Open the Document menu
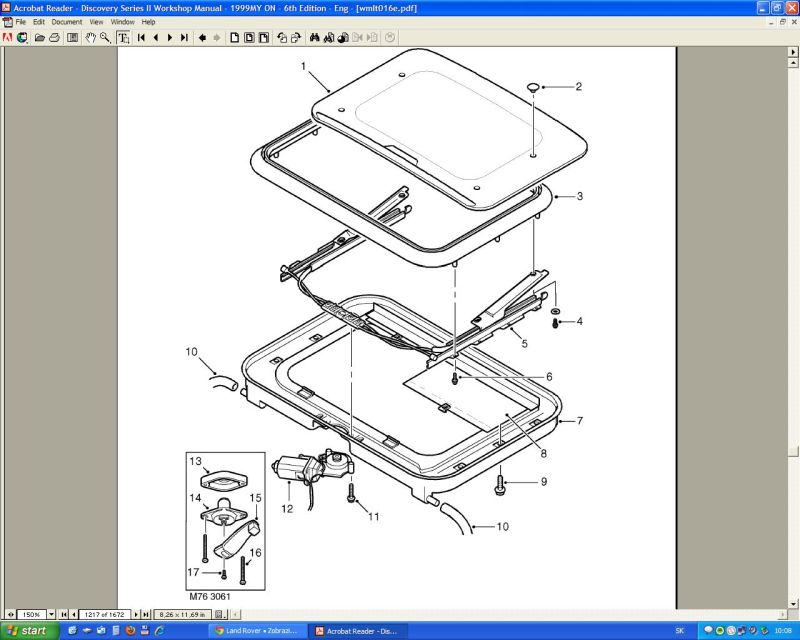The width and height of the screenshot is (800, 640). (66, 21)
